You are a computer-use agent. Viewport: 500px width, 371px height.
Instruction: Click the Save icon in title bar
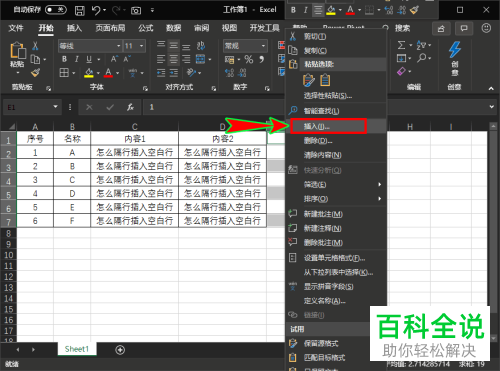click(79, 11)
